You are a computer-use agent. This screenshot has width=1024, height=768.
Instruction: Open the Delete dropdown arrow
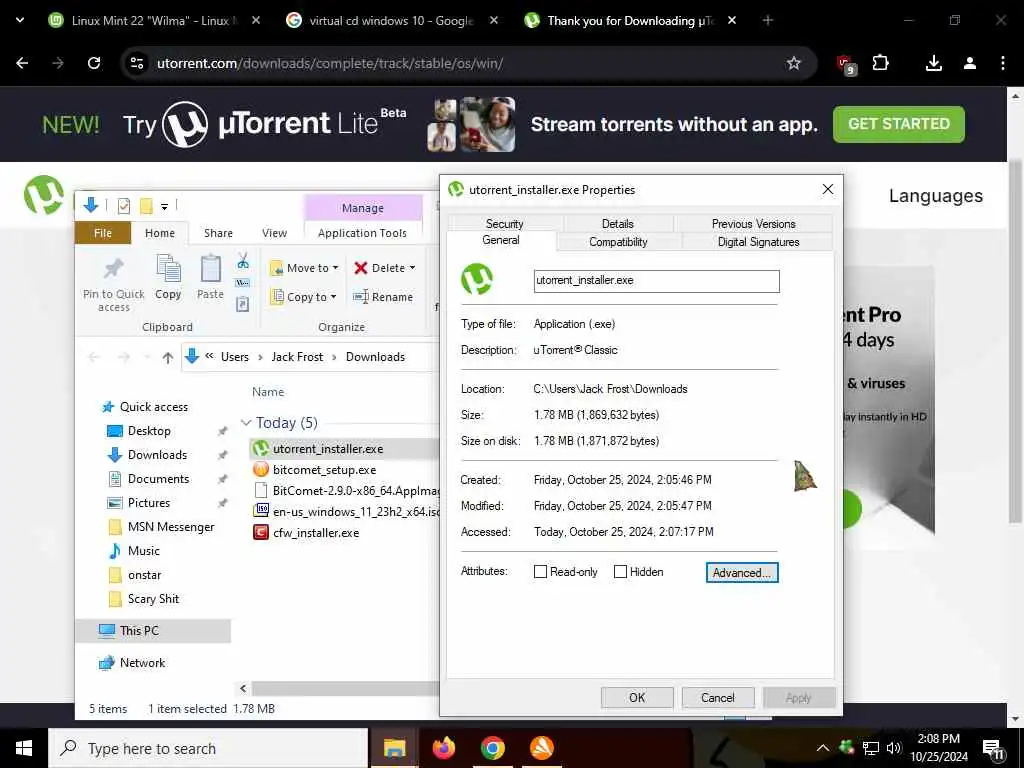point(412,268)
